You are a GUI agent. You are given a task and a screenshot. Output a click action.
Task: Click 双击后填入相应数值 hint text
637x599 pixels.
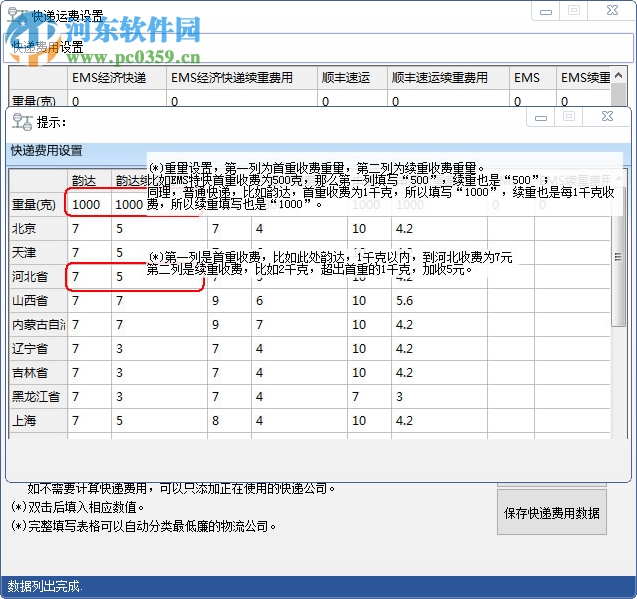point(78,508)
